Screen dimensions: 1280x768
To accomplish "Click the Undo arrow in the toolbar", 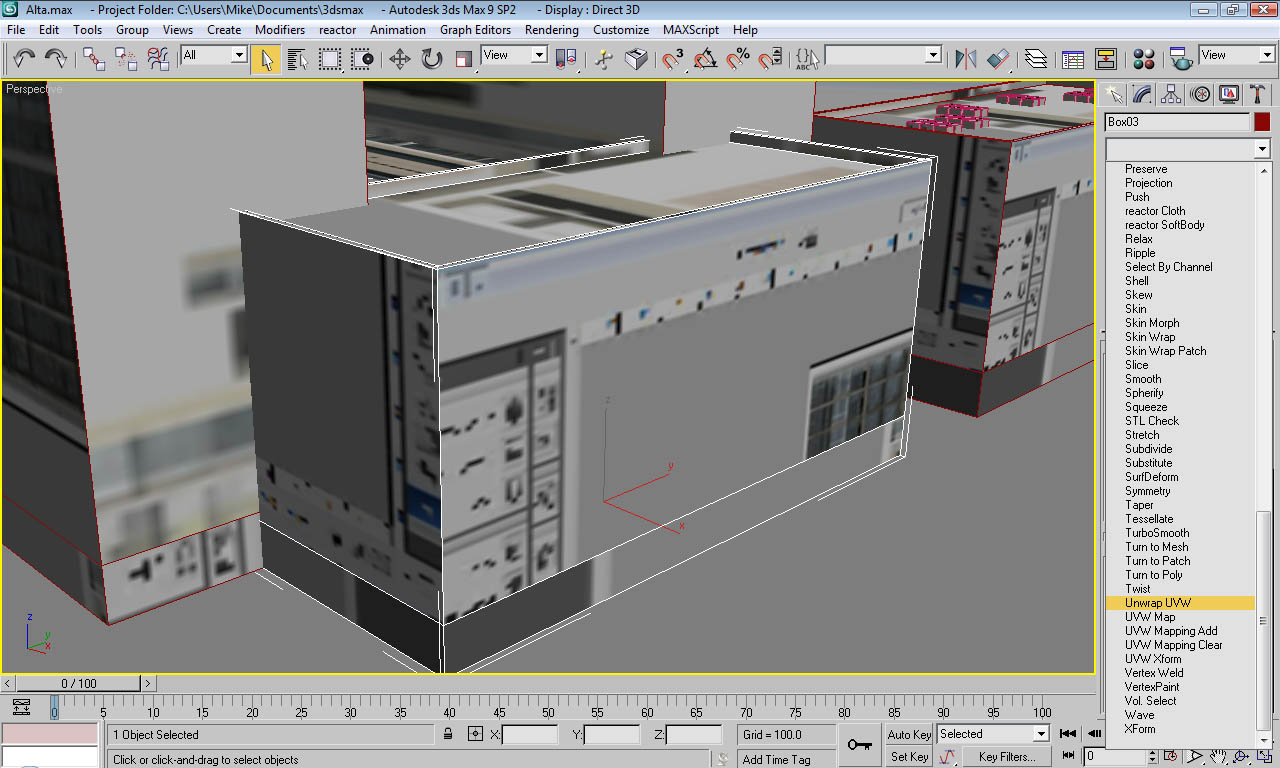I will [24, 59].
